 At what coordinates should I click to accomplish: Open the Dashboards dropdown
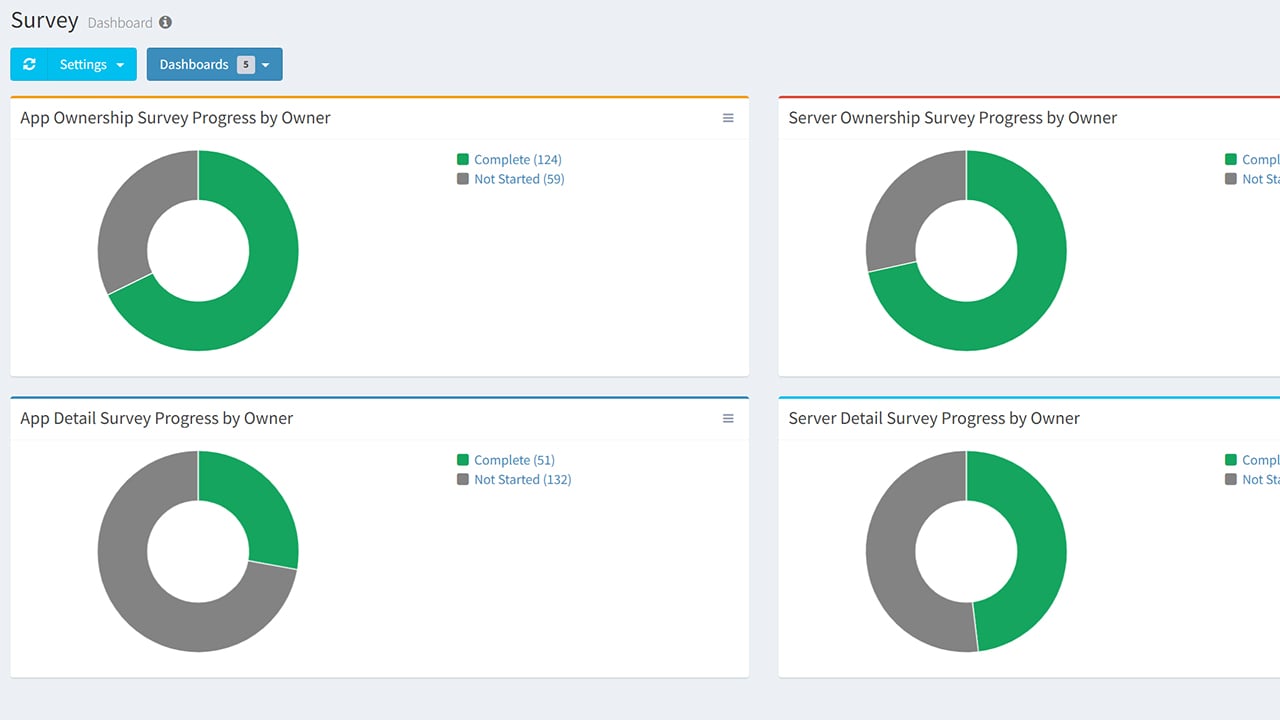[x=214, y=64]
